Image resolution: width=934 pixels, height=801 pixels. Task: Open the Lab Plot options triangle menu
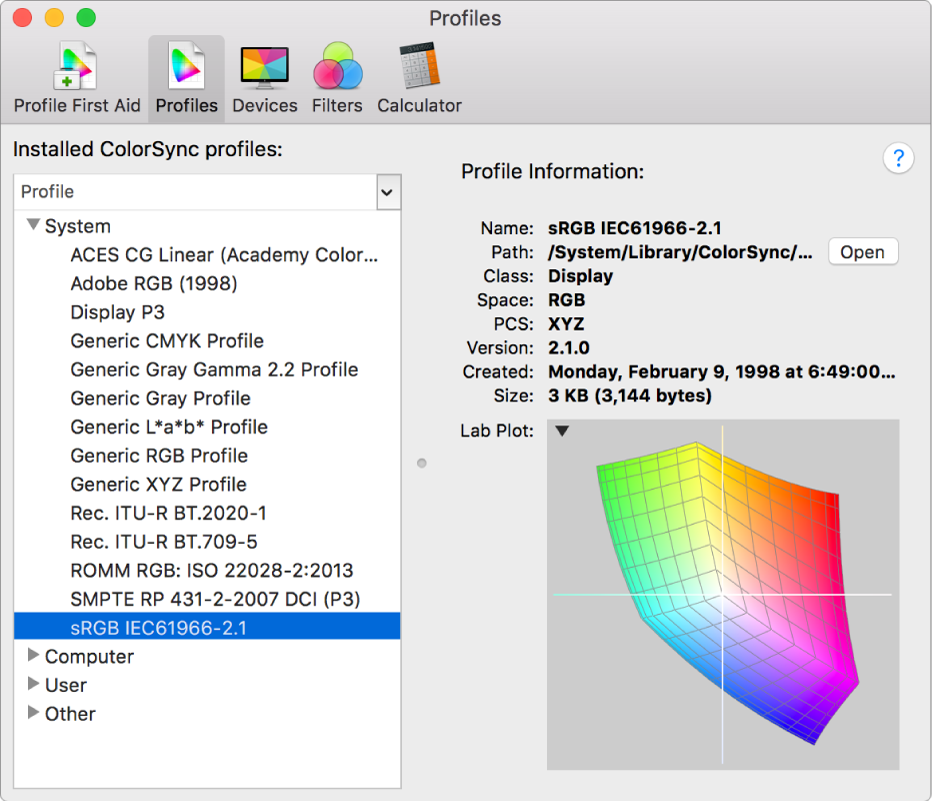[x=562, y=431]
